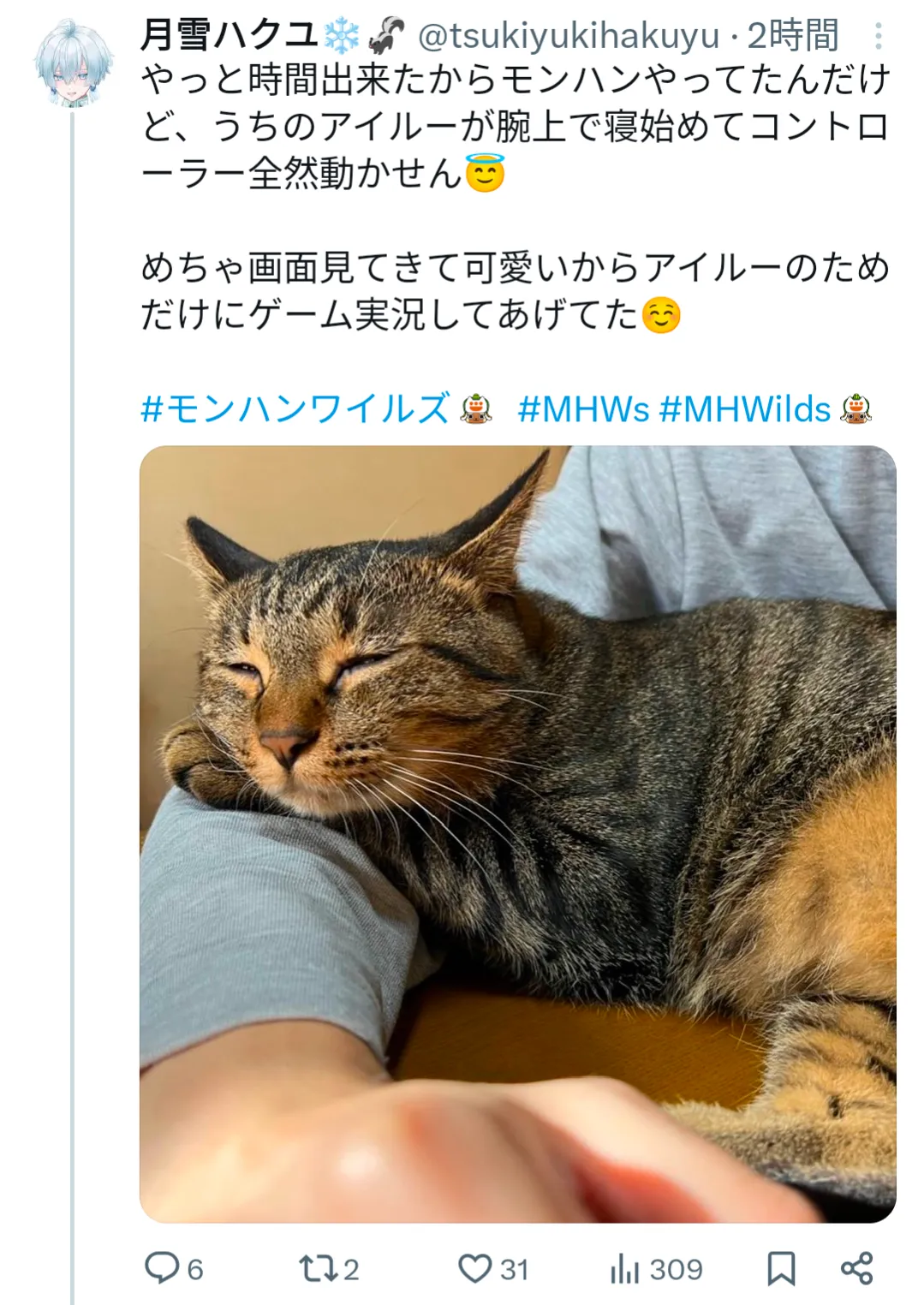Tap the 2時間 timestamp

[x=793, y=36]
